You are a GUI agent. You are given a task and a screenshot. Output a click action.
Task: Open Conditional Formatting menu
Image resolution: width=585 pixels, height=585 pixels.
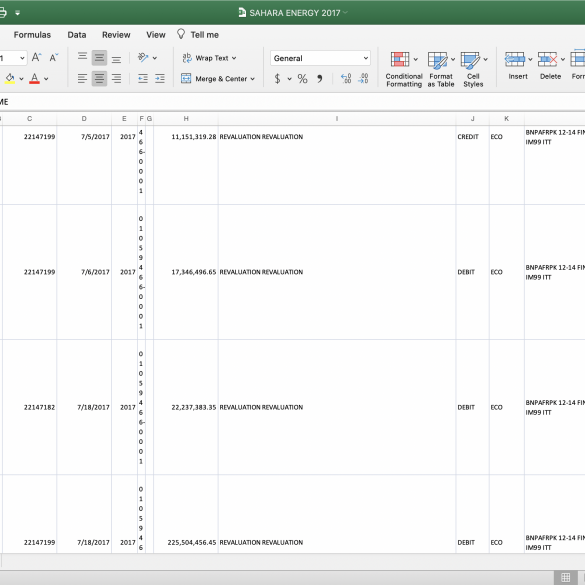(404, 70)
